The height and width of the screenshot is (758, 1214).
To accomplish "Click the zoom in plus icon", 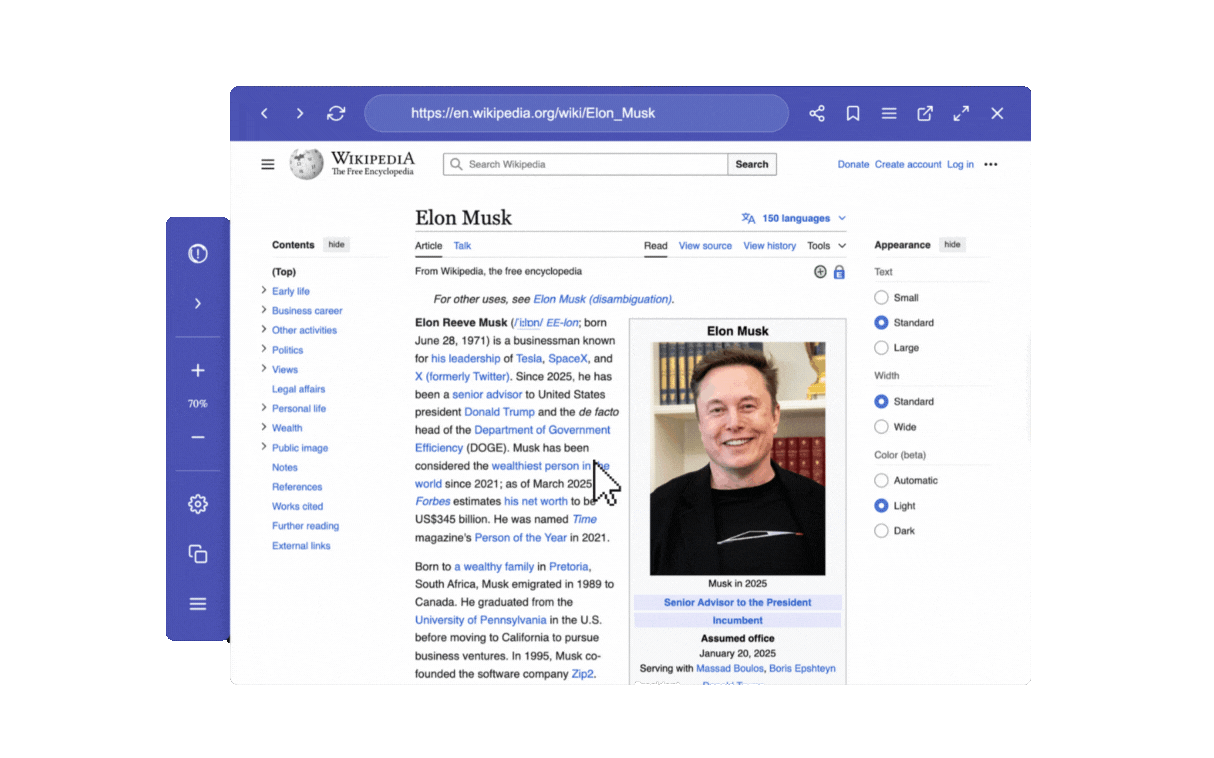I will point(198,371).
